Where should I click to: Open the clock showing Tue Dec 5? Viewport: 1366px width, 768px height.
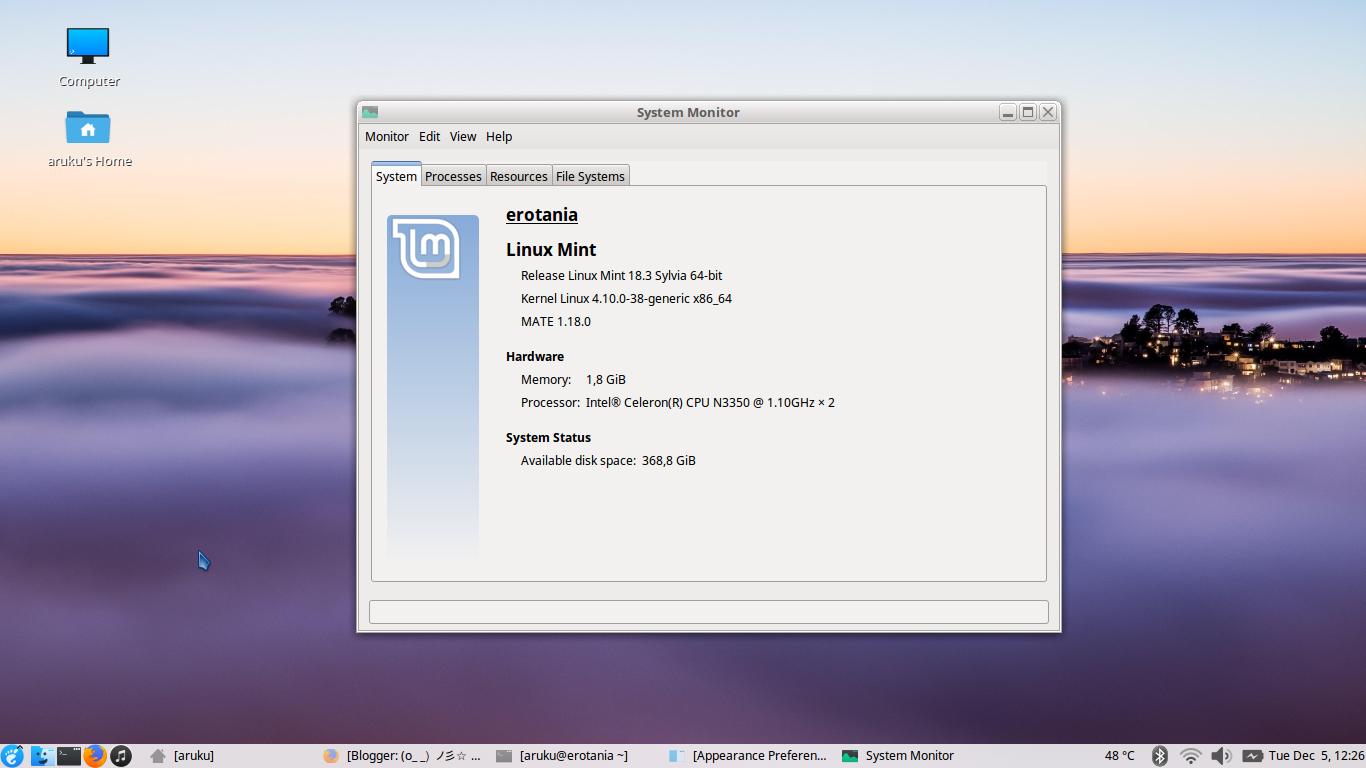pos(1317,756)
